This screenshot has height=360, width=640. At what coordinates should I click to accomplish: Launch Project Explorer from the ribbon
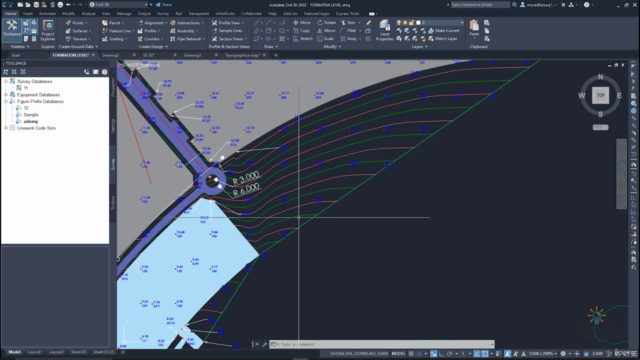pyautogui.click(x=47, y=30)
